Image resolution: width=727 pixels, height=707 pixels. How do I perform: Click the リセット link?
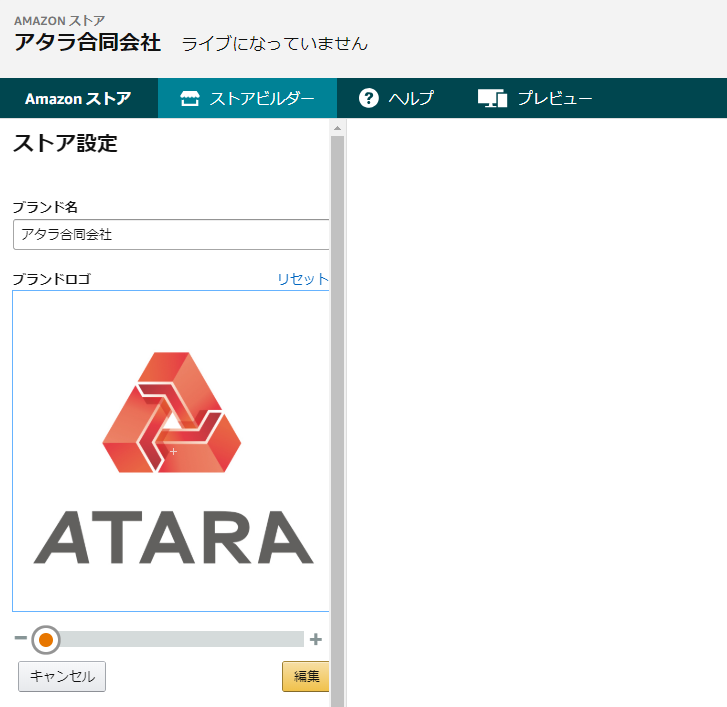tap(303, 279)
